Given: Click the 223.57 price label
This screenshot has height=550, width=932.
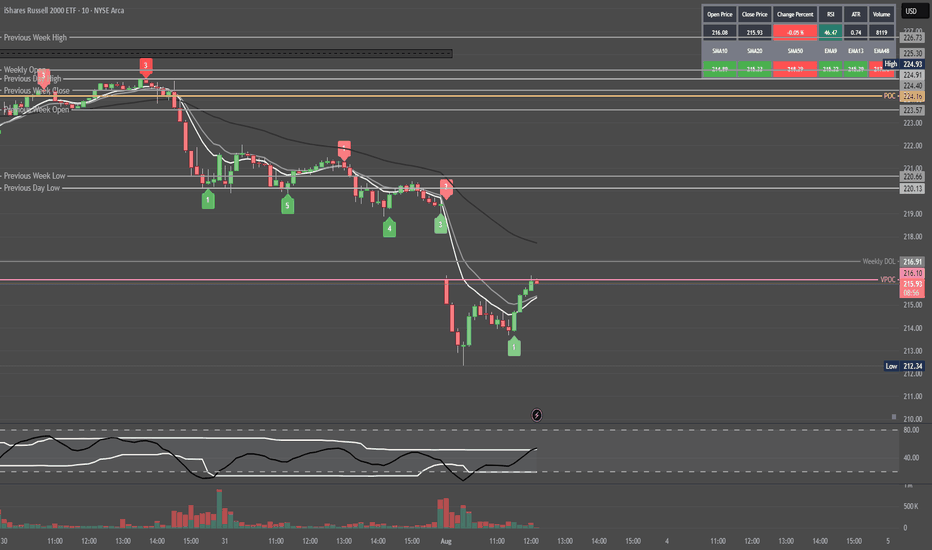Looking at the screenshot, I should coord(912,110).
